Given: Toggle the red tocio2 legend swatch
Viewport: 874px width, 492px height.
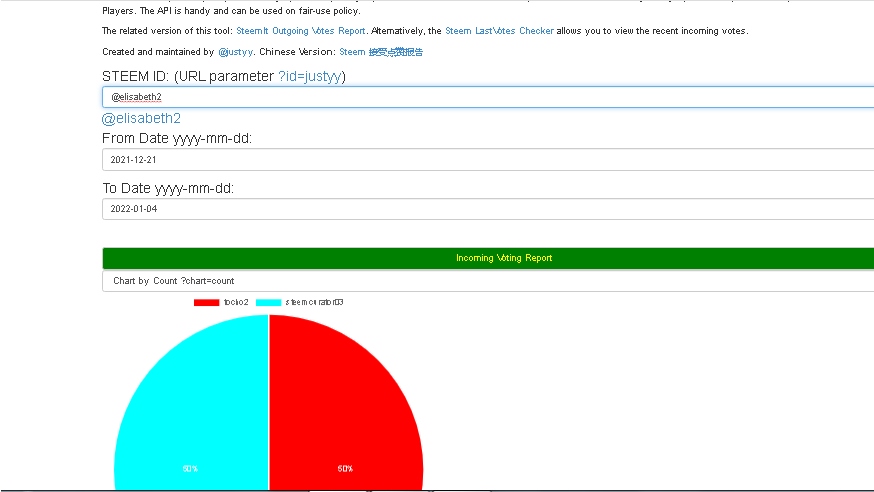Looking at the screenshot, I should (206, 302).
